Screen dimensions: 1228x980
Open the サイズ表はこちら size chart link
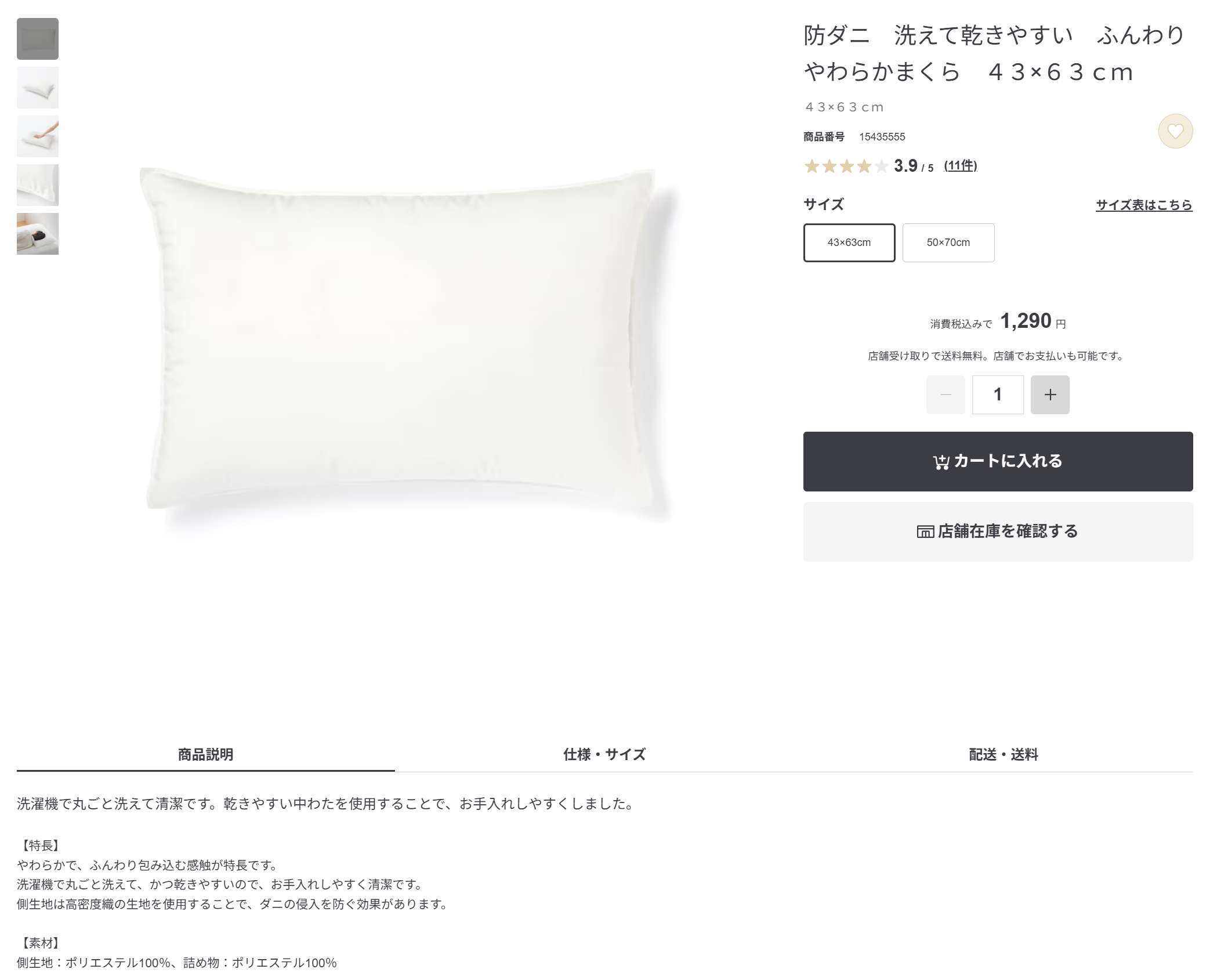point(1144,205)
